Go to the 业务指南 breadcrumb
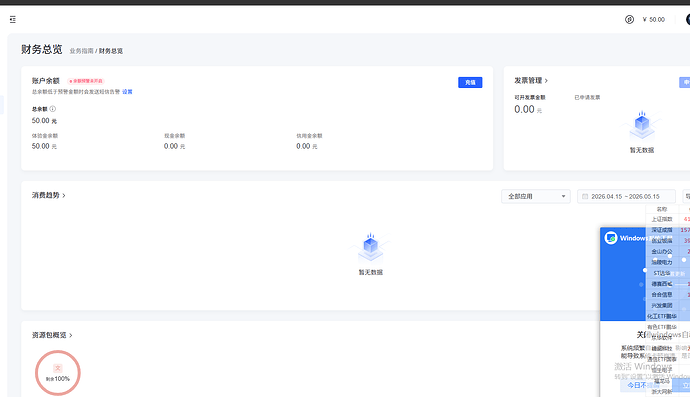 (81, 51)
